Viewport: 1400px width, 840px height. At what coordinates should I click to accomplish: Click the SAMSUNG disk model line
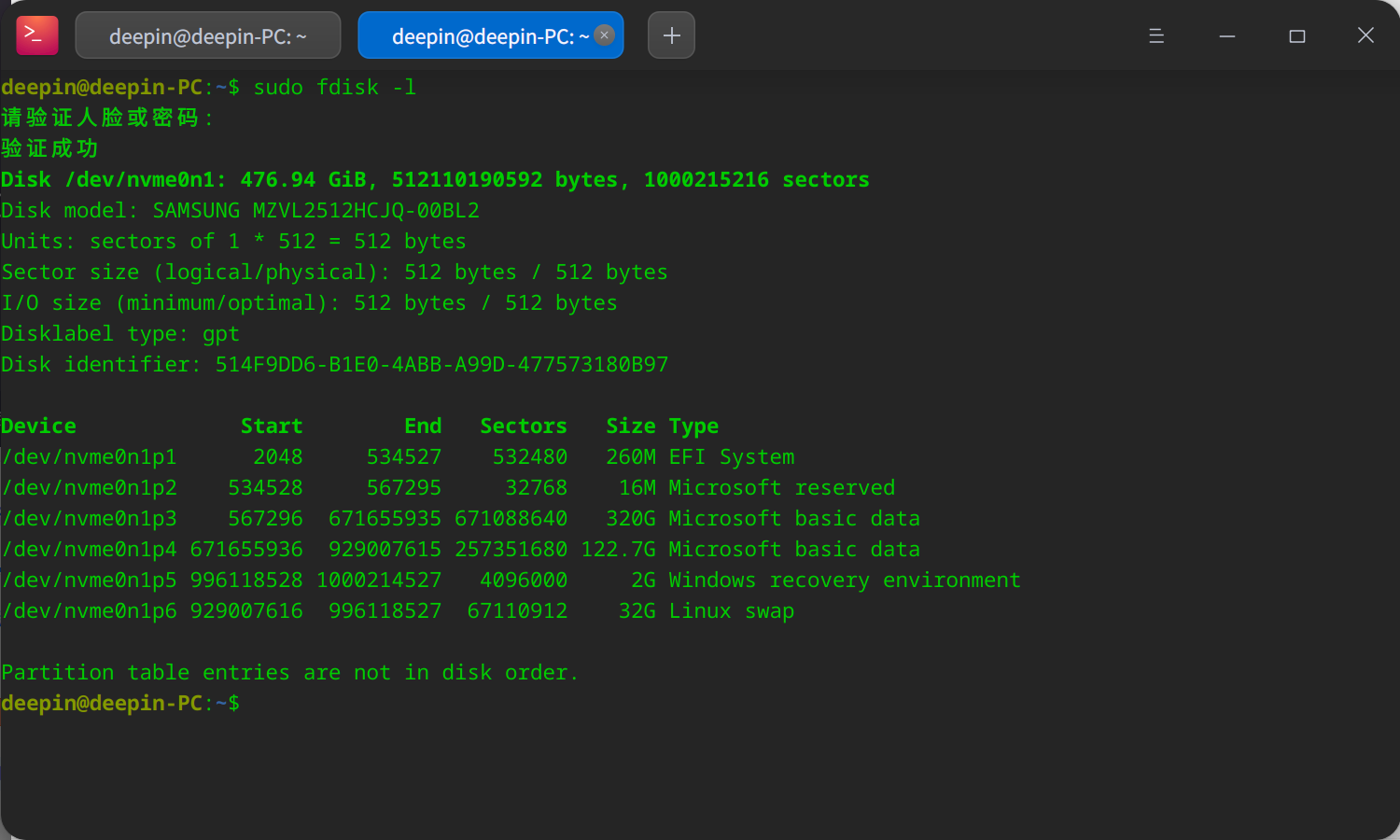click(240, 210)
